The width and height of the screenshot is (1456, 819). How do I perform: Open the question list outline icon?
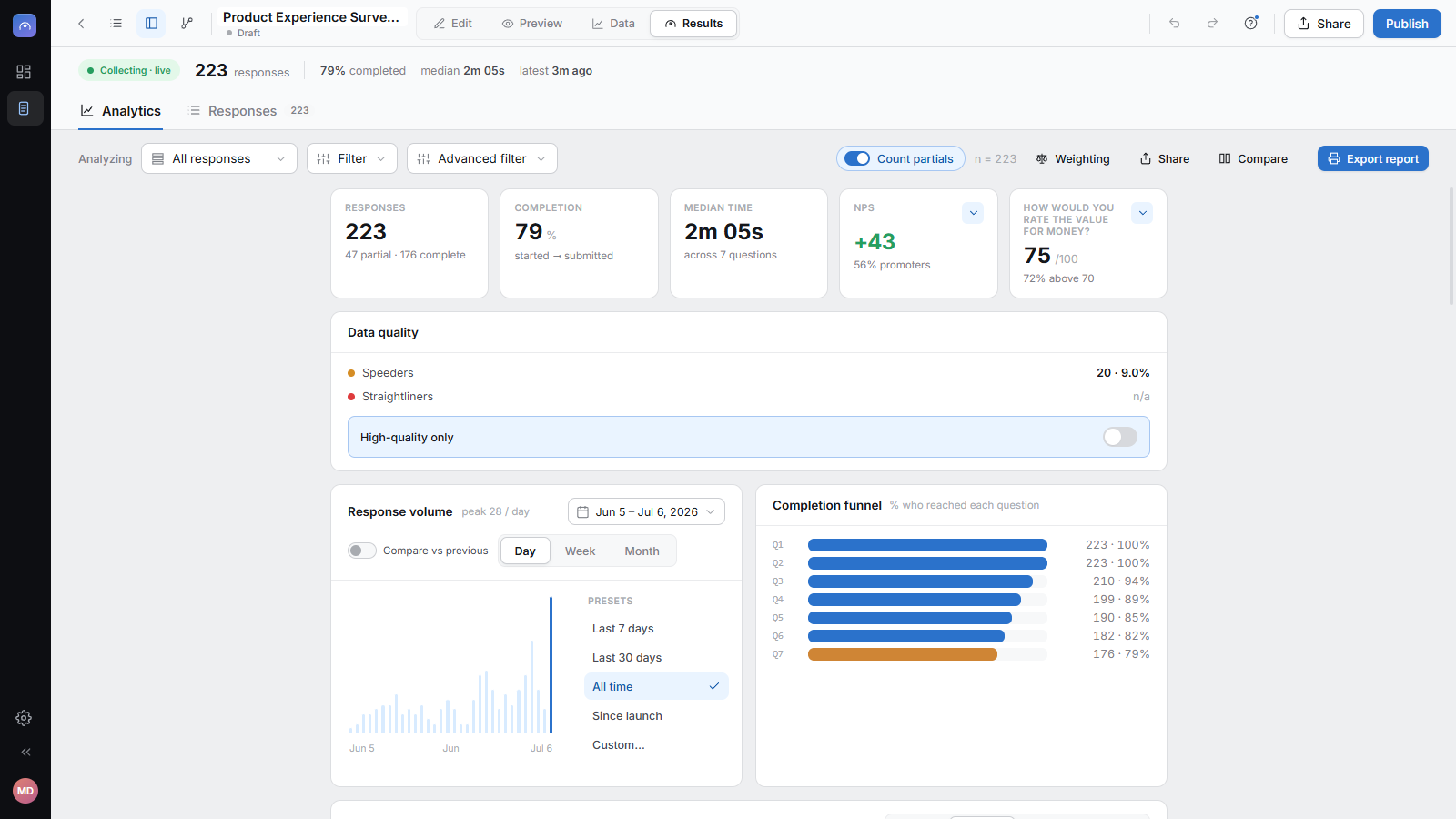(116, 24)
